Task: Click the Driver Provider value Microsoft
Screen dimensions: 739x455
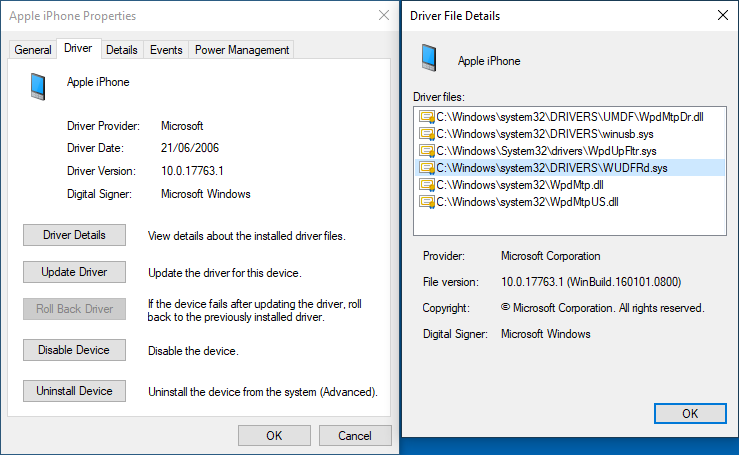Action: coord(182,126)
